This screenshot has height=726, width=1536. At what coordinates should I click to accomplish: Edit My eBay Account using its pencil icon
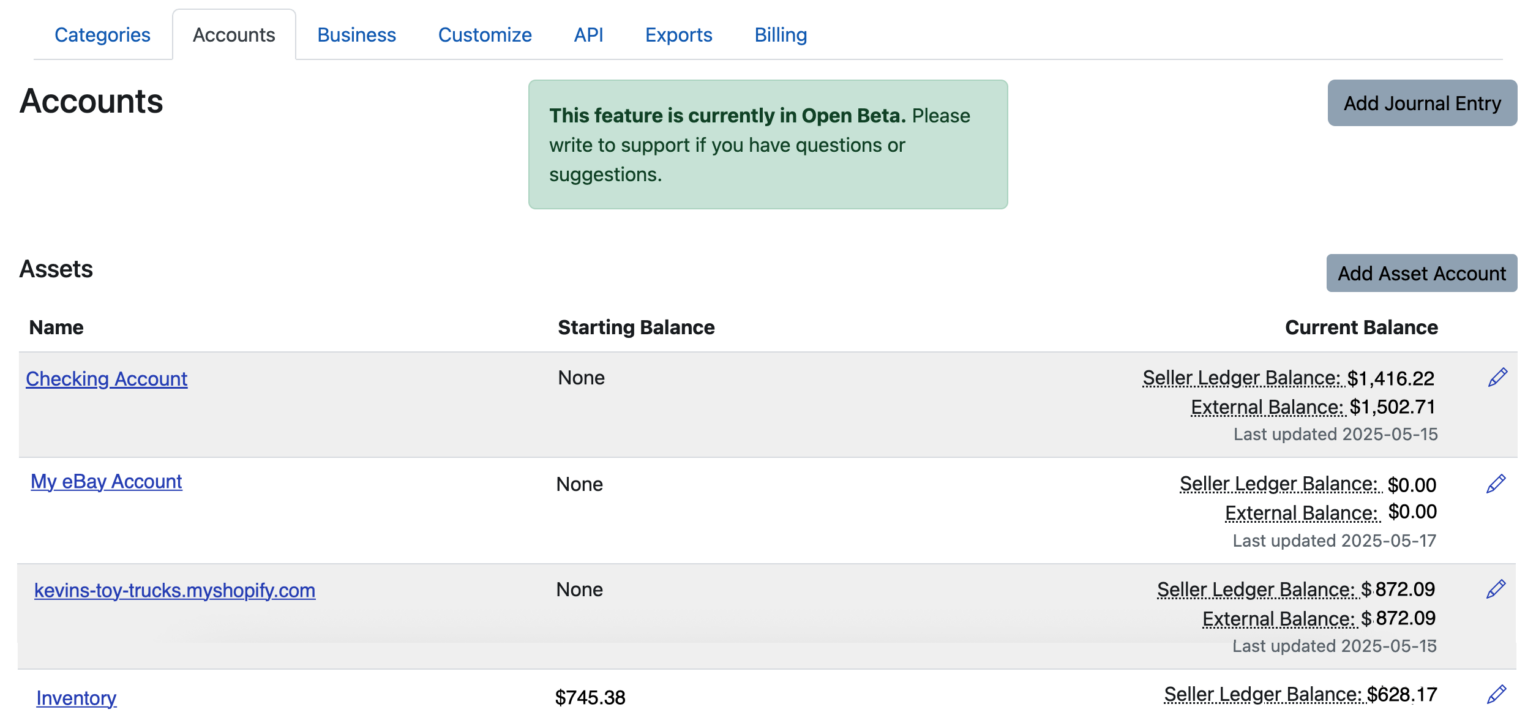pyautogui.click(x=1497, y=483)
